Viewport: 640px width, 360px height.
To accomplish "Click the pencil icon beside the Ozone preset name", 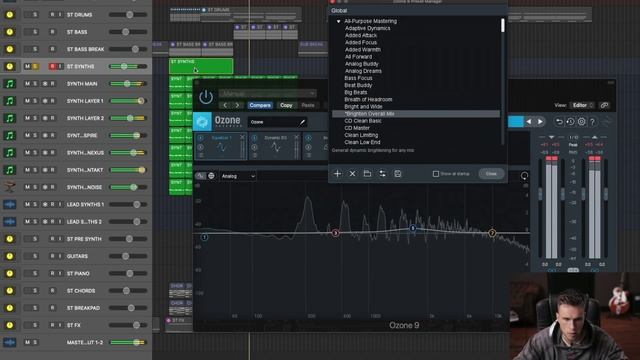I will tap(302, 122).
